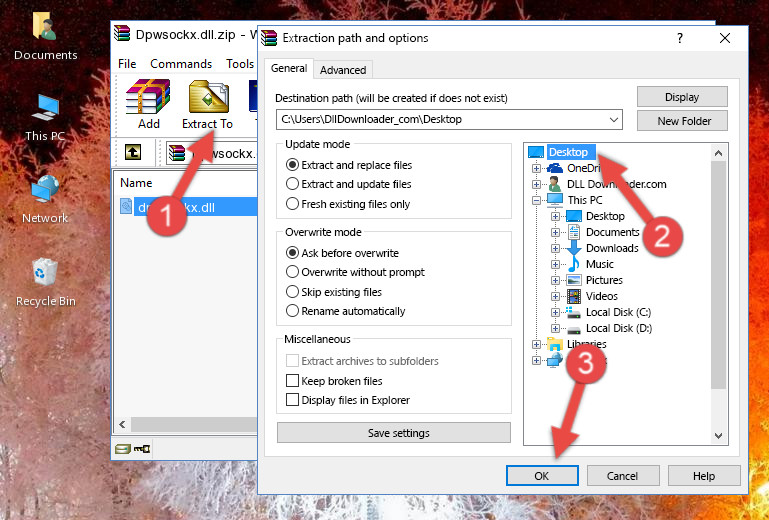Select Local Disk (C:) in folder tree
This screenshot has height=520, width=769.
point(617,312)
